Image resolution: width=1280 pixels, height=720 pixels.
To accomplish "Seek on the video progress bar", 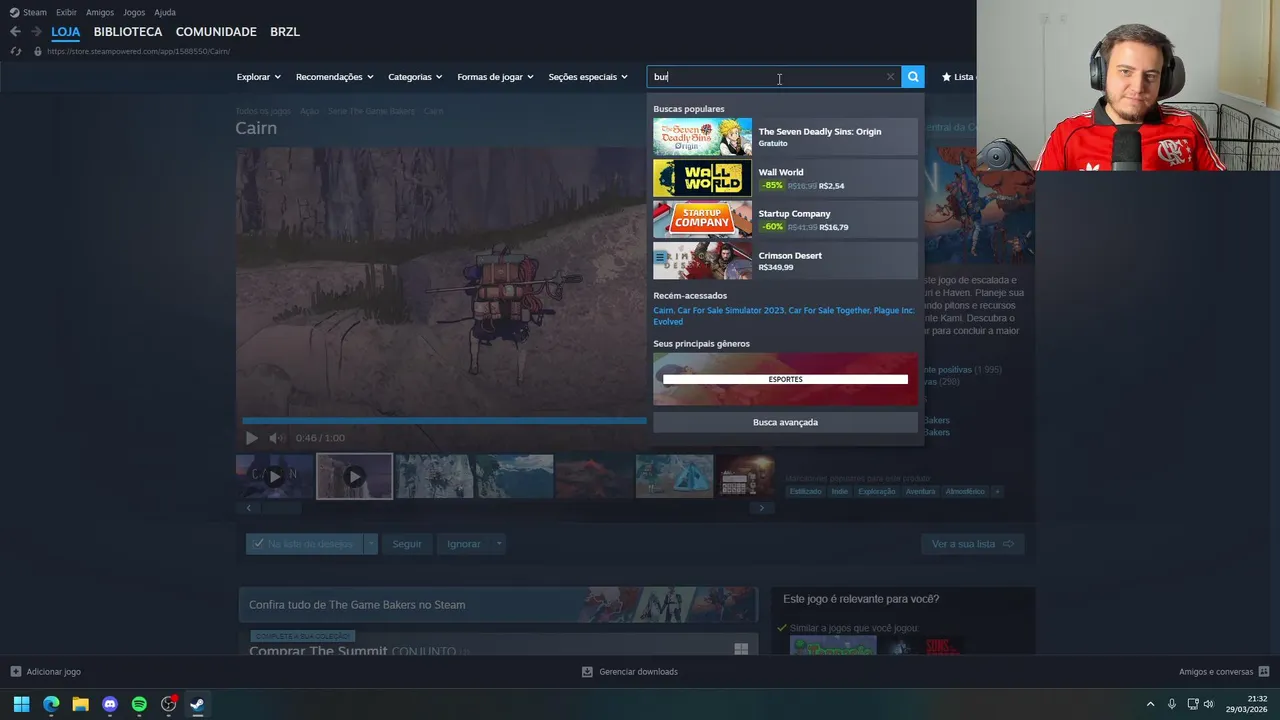I will (444, 421).
